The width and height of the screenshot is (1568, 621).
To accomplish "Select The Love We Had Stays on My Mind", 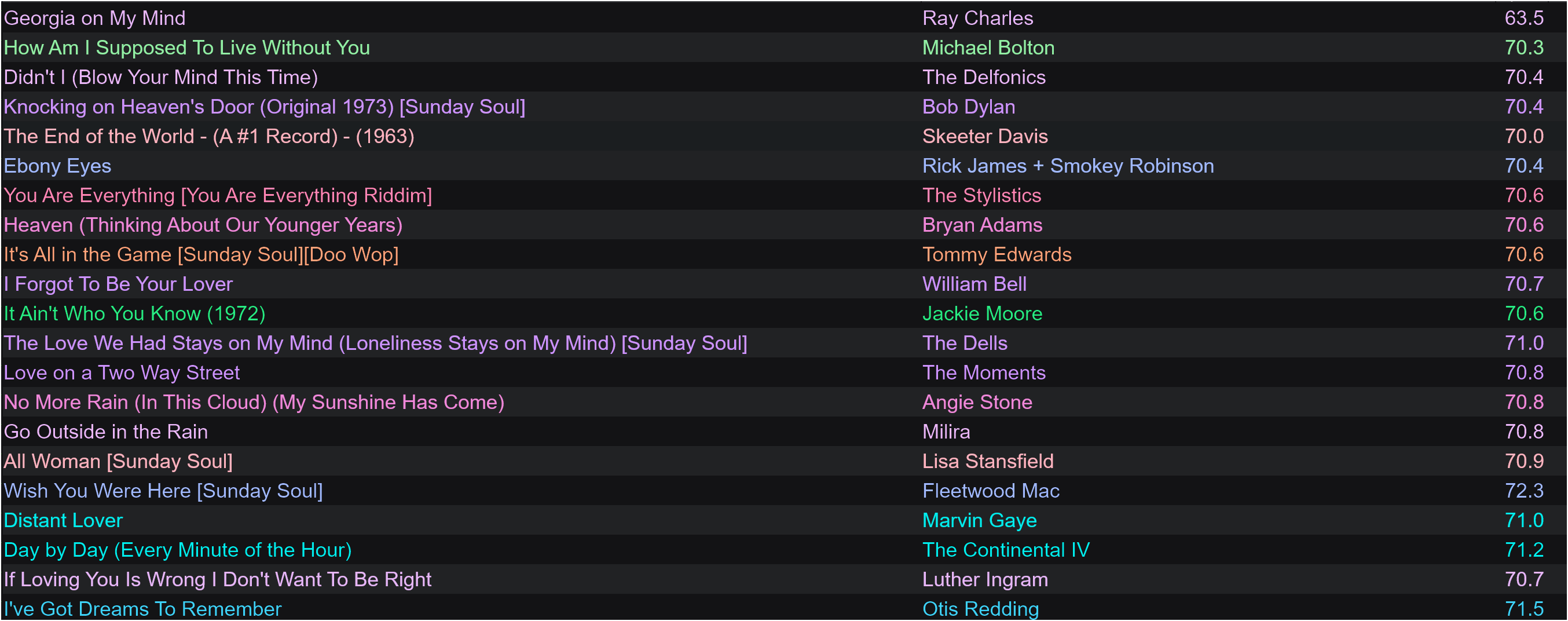I will pos(784,343).
